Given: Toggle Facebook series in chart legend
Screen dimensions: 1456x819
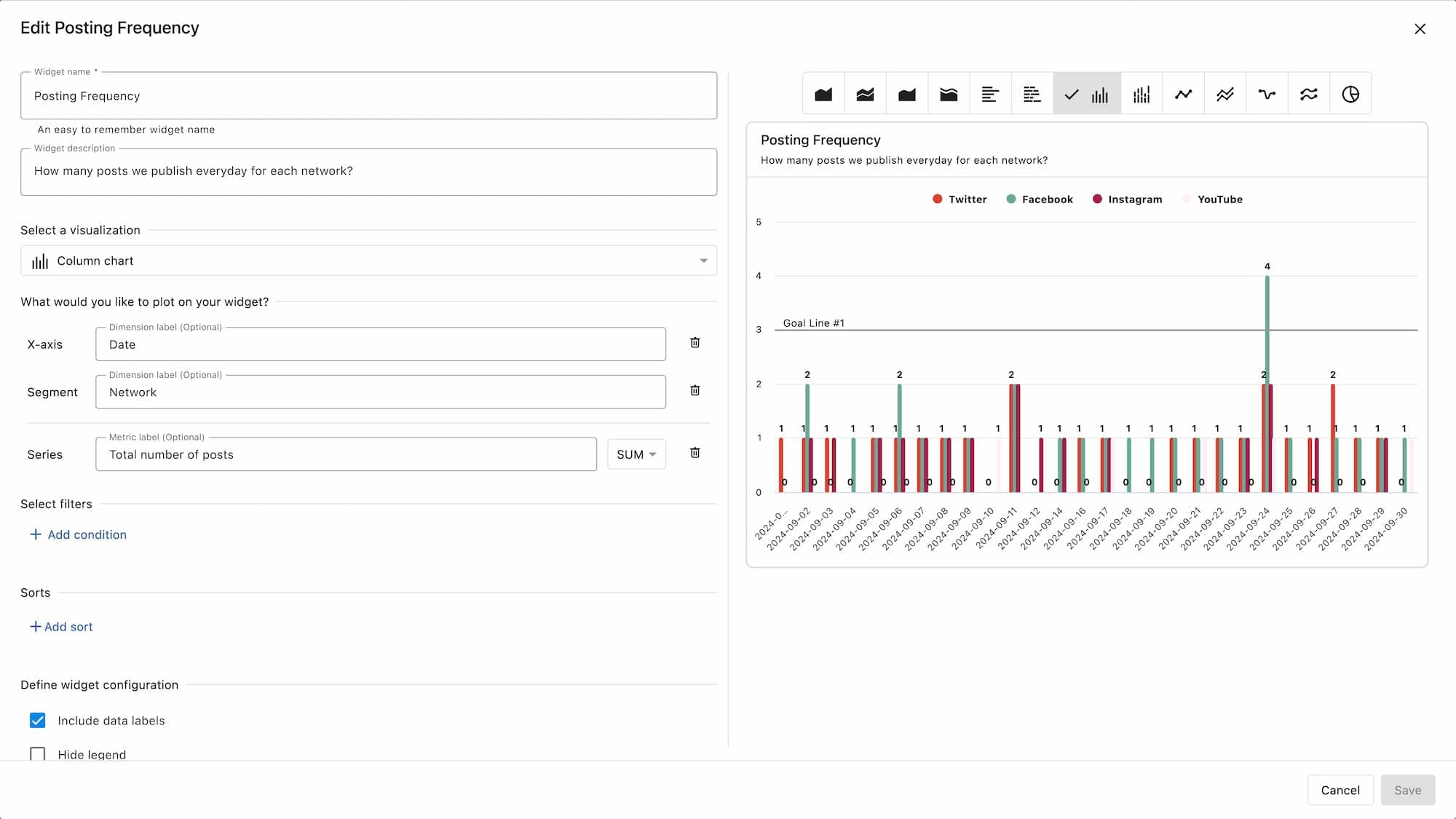Looking at the screenshot, I should (1046, 199).
